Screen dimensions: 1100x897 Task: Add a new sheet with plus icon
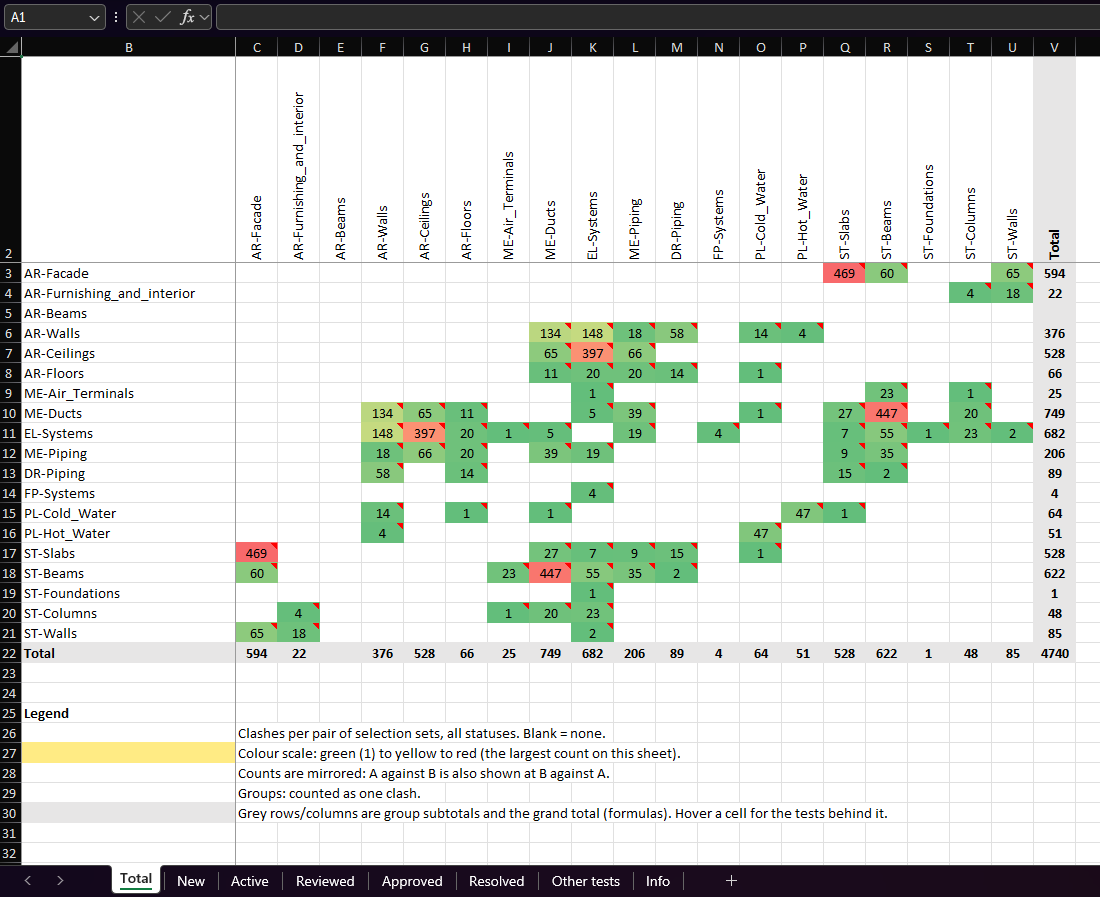coord(731,881)
